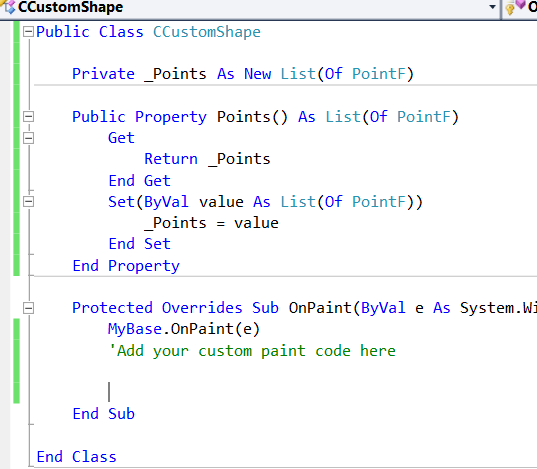The height and width of the screenshot is (469, 537).
Task: Click the End Class line
Action: coord(77,457)
